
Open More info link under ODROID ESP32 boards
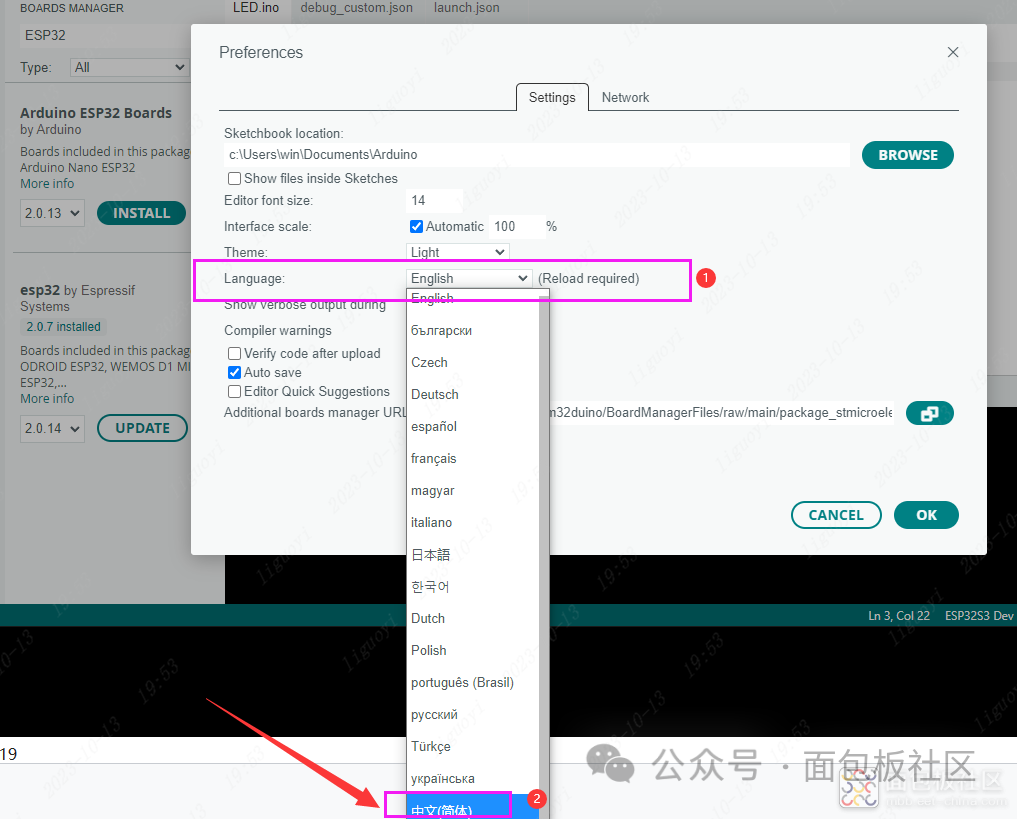pyautogui.click(x=47, y=399)
